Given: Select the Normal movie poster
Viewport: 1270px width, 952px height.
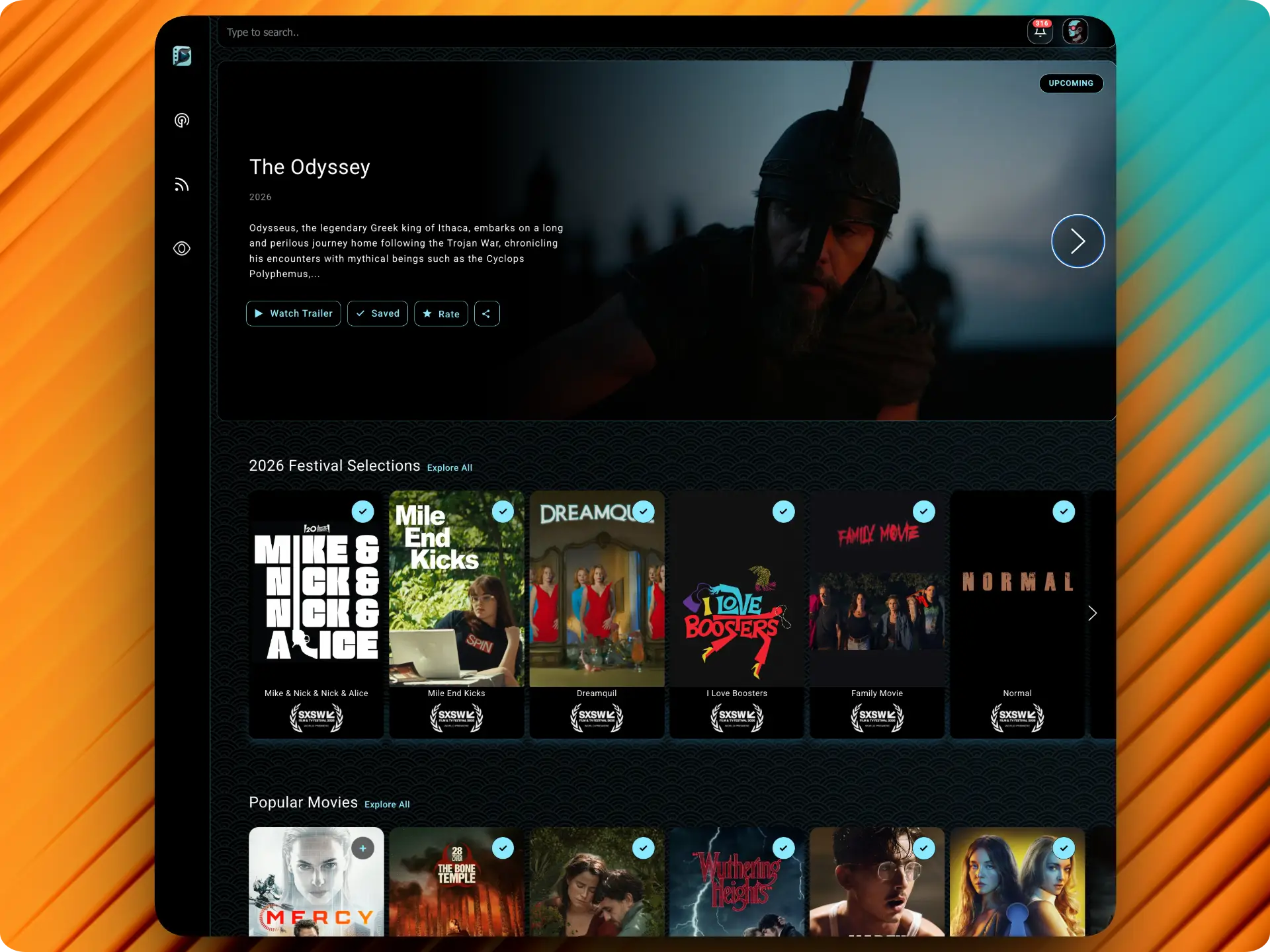Looking at the screenshot, I should (x=1017, y=588).
